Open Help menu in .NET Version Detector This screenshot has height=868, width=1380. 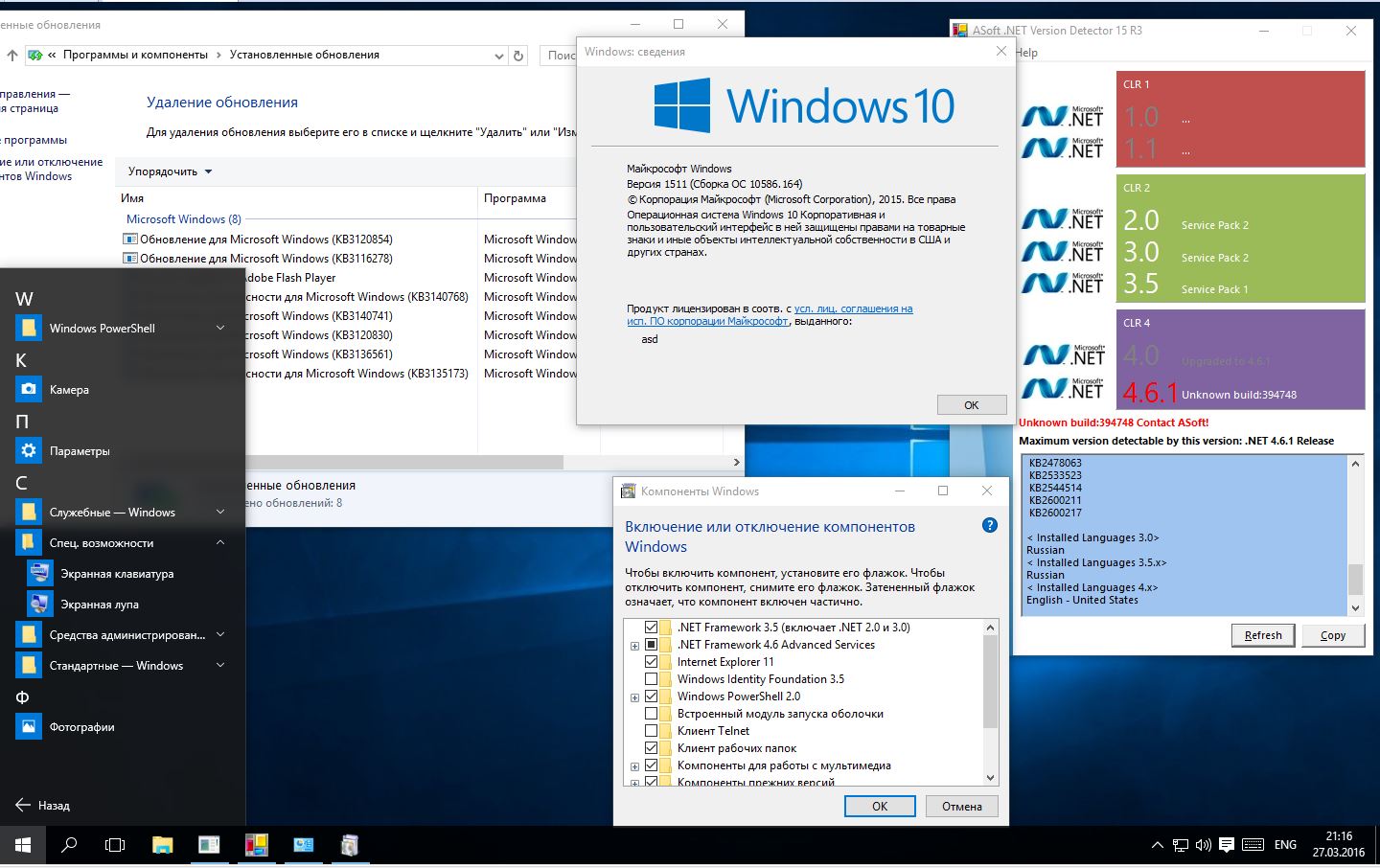coord(1025,53)
